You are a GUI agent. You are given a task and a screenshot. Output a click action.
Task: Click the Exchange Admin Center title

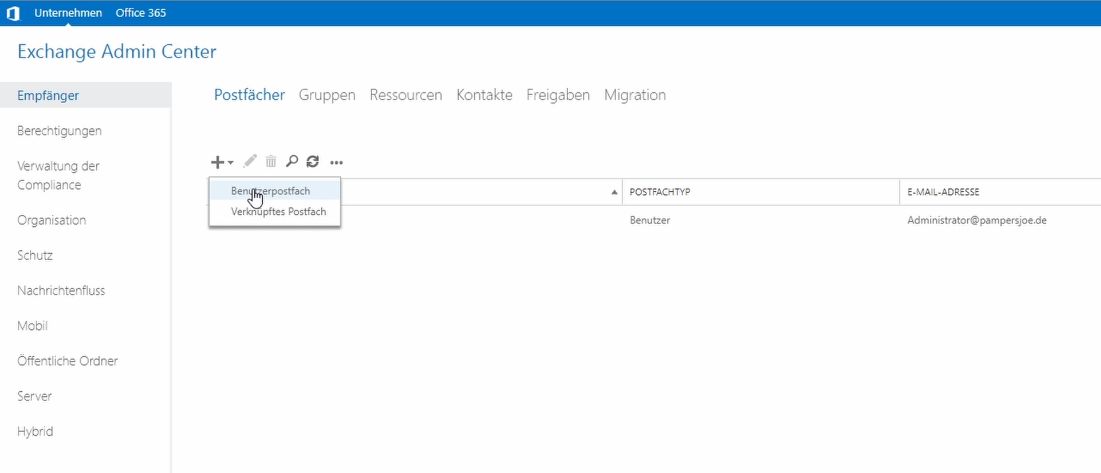[117, 52]
